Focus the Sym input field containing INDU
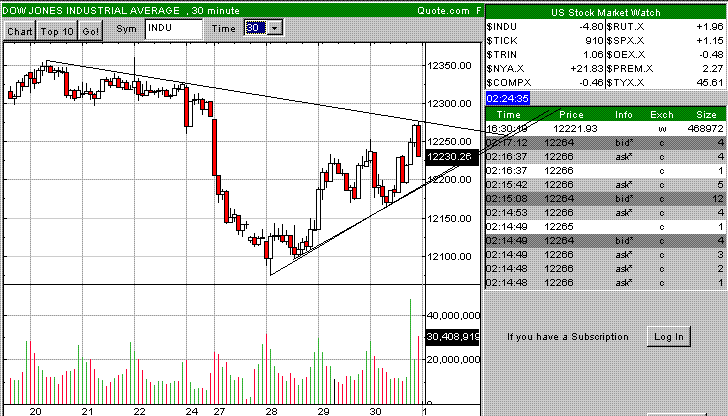The height and width of the screenshot is (416, 728). point(174,29)
